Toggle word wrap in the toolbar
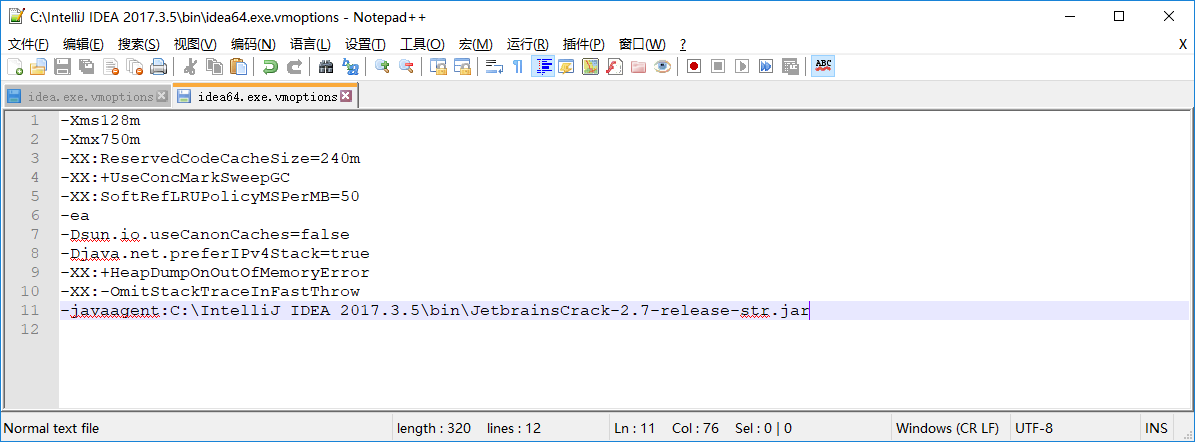This screenshot has width=1195, height=442. pos(494,66)
